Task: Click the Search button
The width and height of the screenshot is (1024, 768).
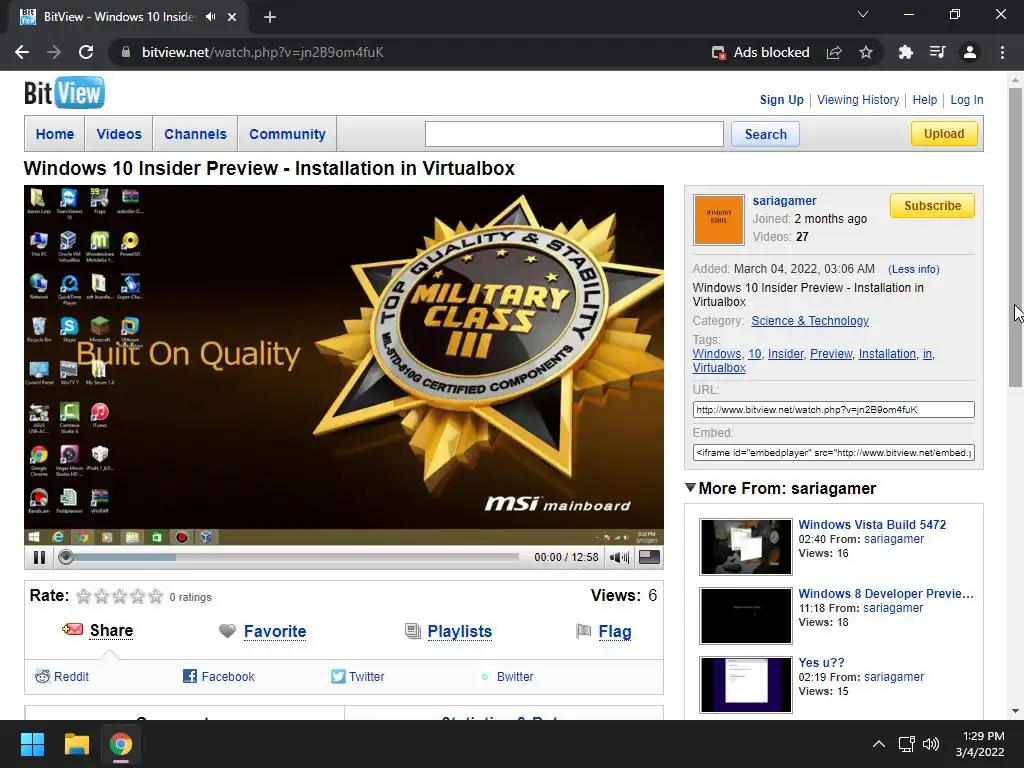Action: (765, 134)
